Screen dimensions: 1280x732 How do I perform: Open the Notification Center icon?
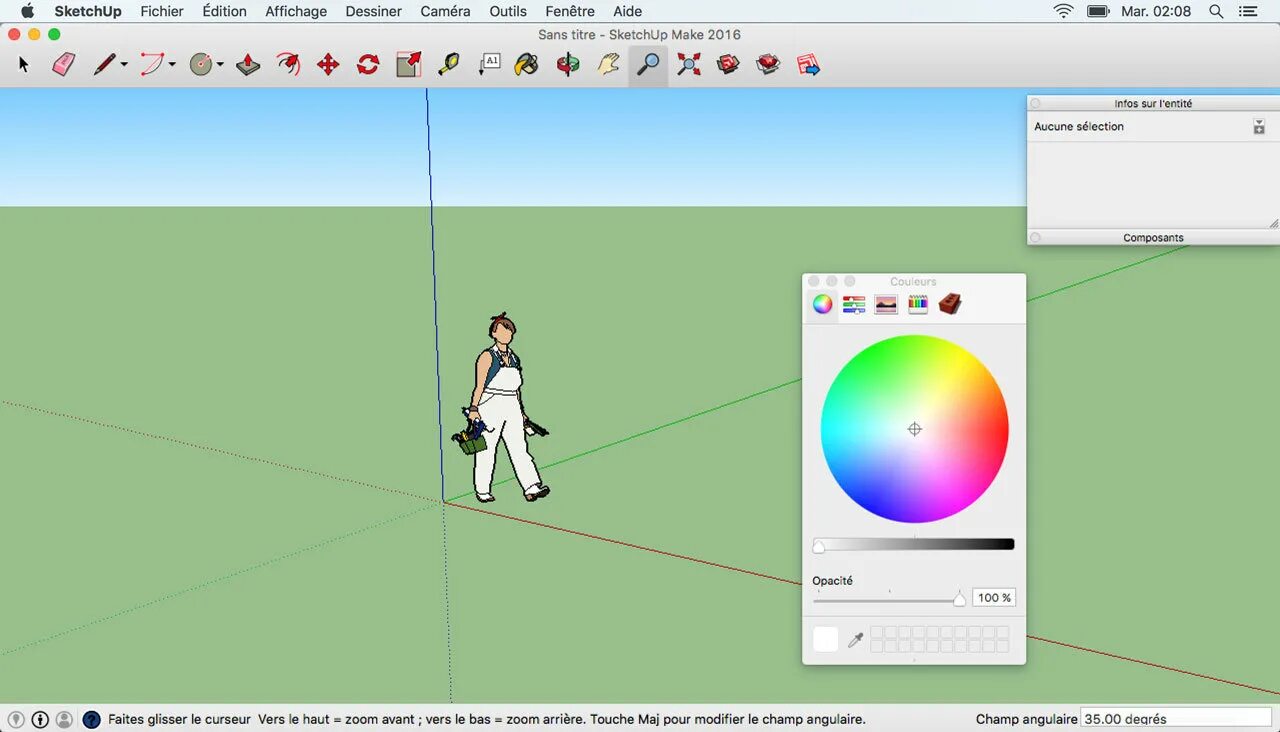tap(1247, 11)
